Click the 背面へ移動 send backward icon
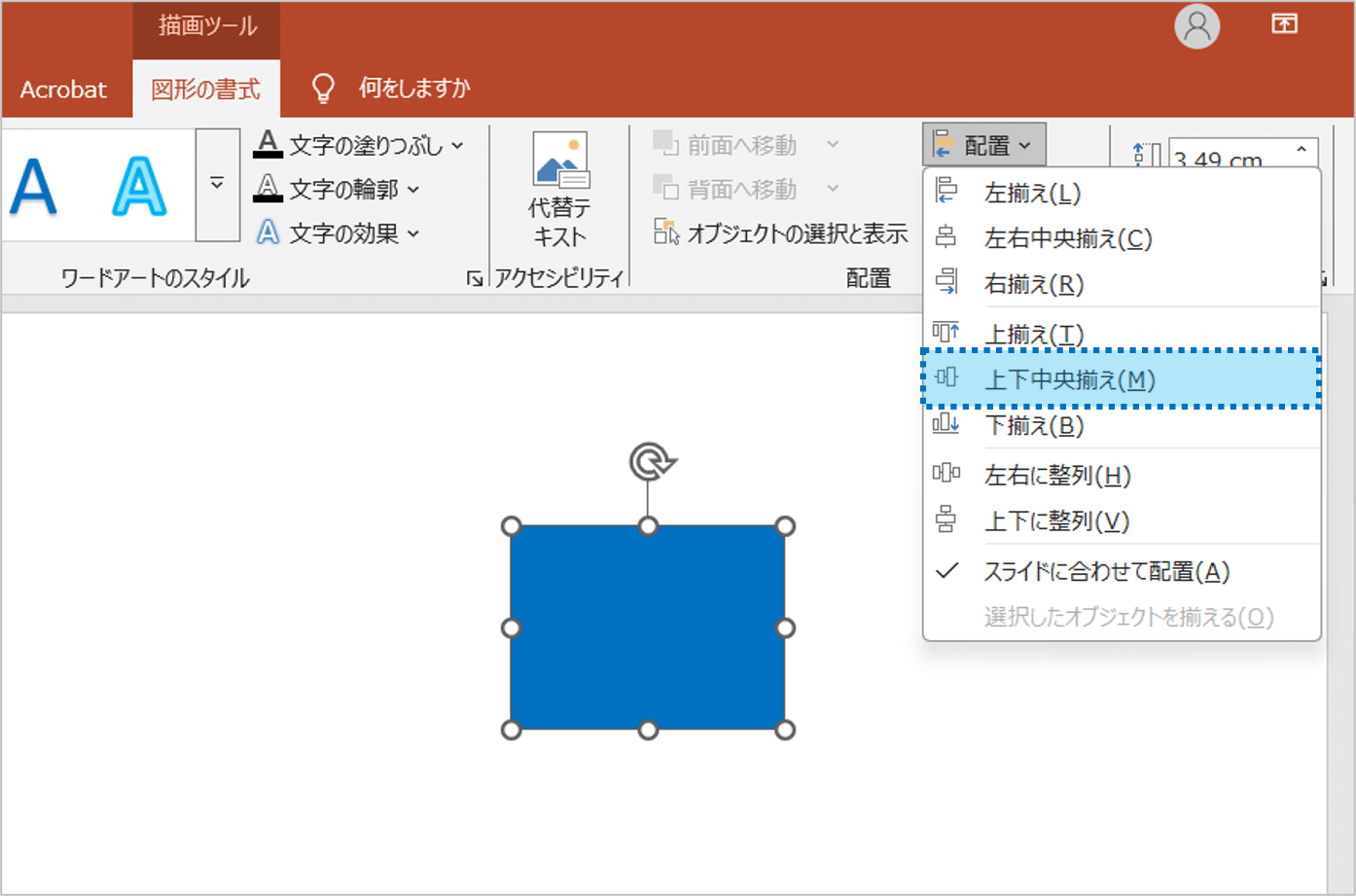This screenshot has width=1356, height=896. point(665,187)
